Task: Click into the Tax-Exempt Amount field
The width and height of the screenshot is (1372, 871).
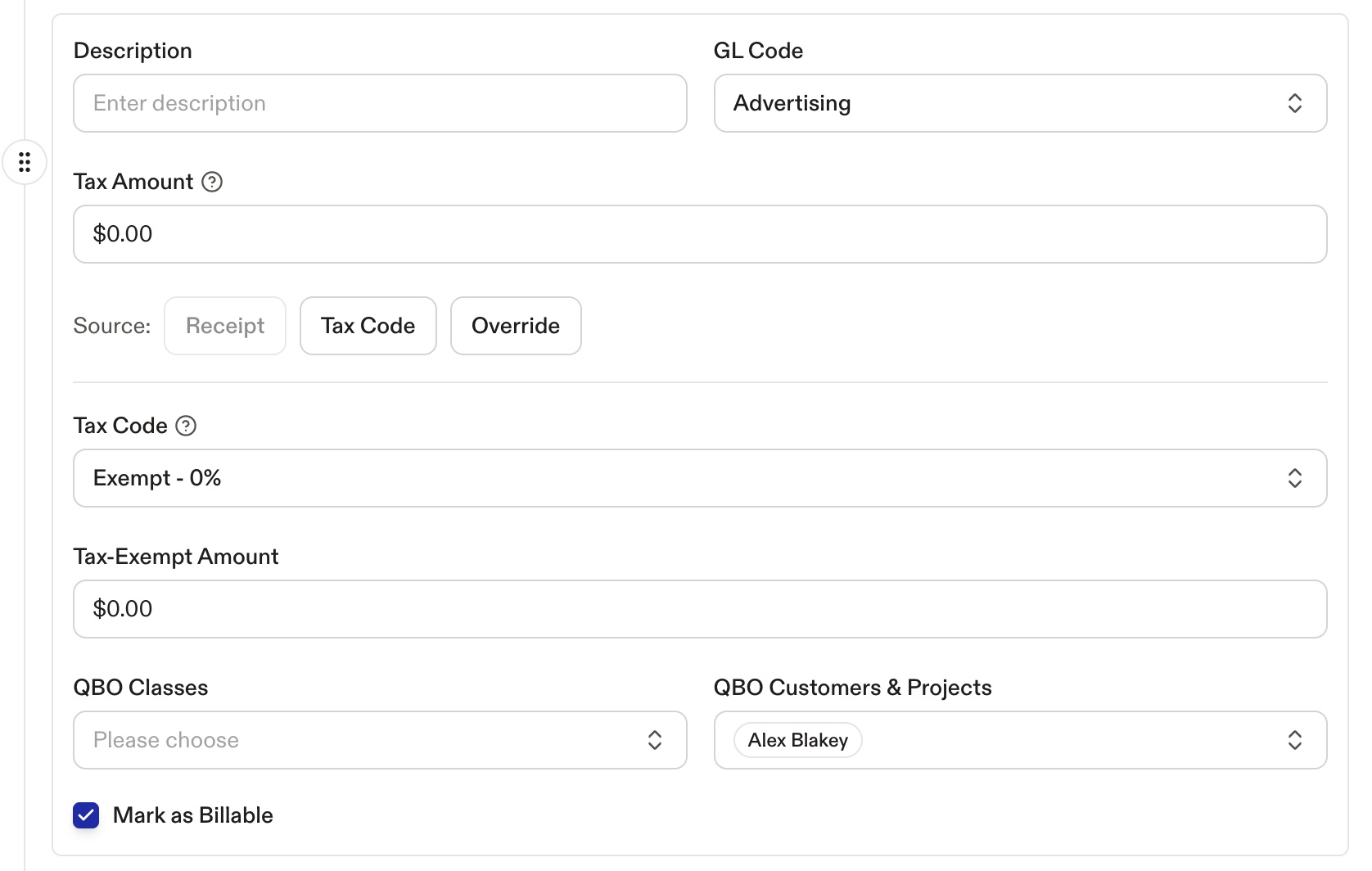Action: pyautogui.click(x=700, y=609)
